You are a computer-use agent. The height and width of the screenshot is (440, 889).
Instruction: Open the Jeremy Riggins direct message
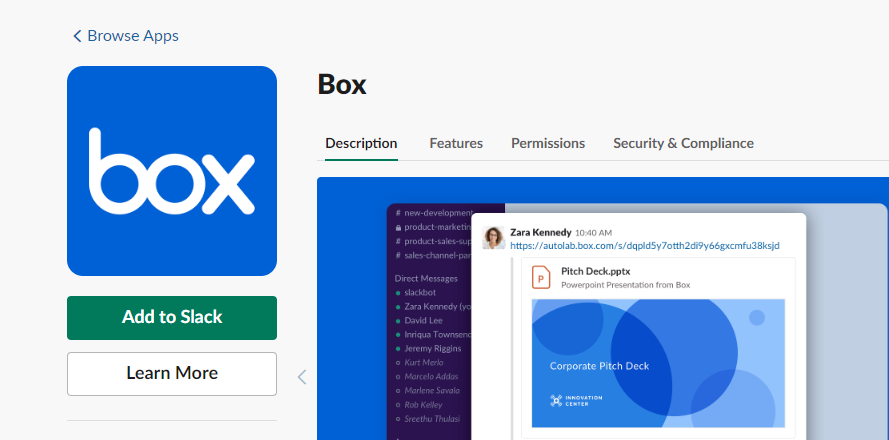(x=428, y=349)
